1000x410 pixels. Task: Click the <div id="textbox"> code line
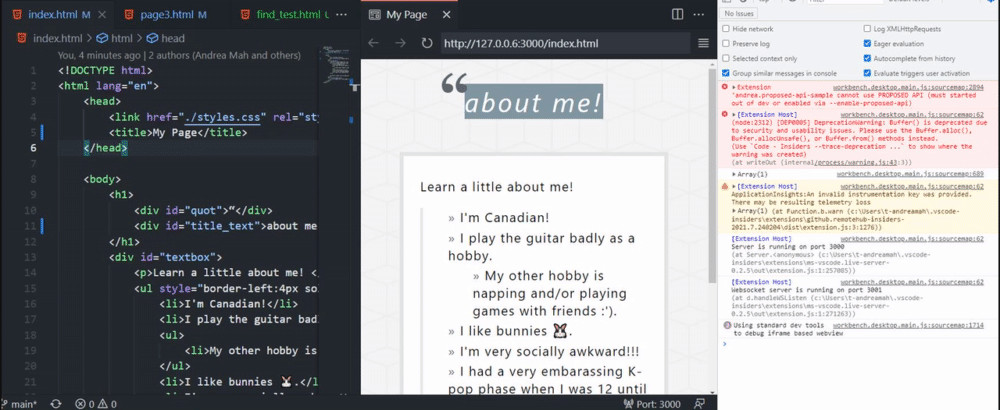point(165,258)
